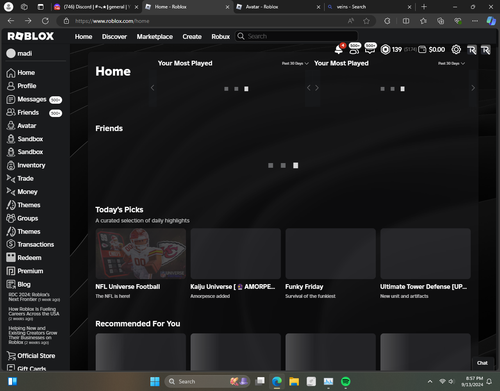Image resolution: width=500 pixels, height=391 pixels.
Task: Open Create in the top navigation
Action: [x=192, y=36]
